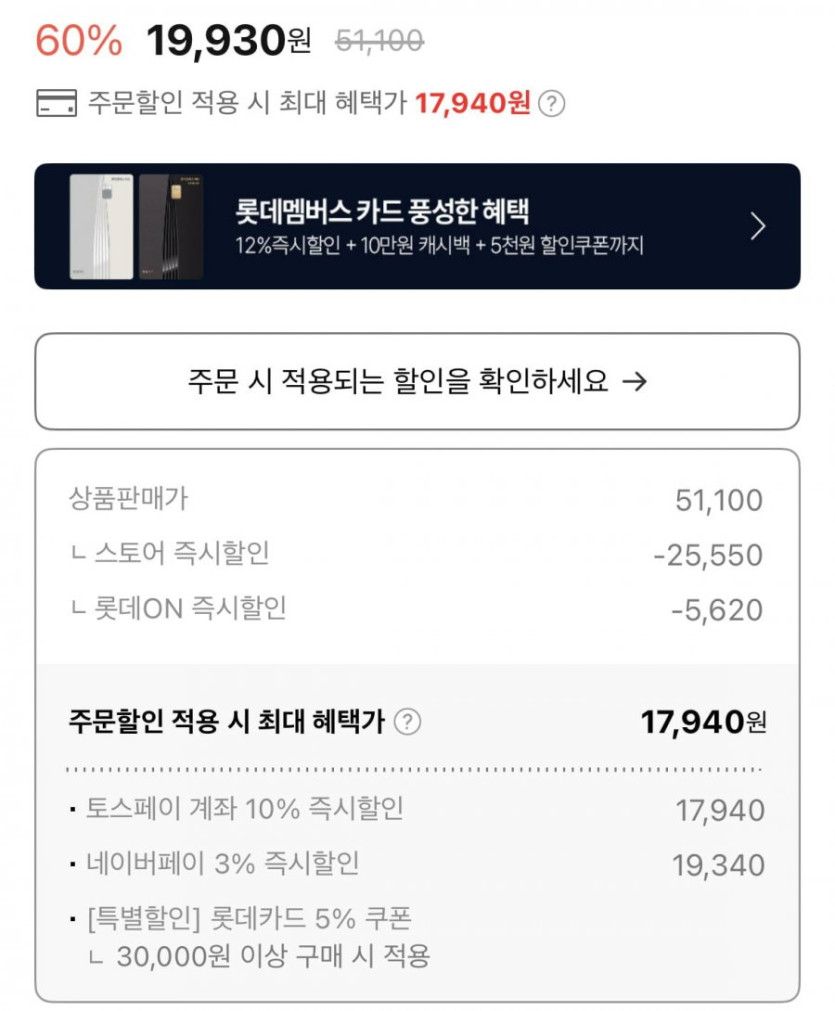The height and width of the screenshot is (1011, 835).
Task: Open the Lotte Members card banner chevron
Action: [757, 227]
